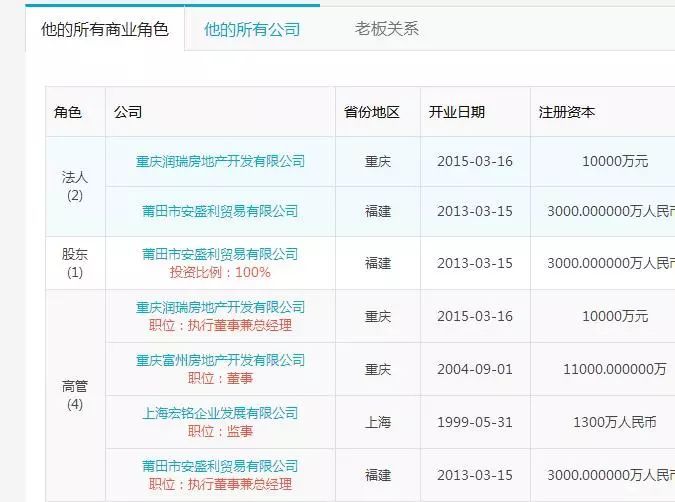Open 莆田市安盛利贸易有限公司 link in 高管 section
Screen dimensions: 675x502
click(x=220, y=466)
